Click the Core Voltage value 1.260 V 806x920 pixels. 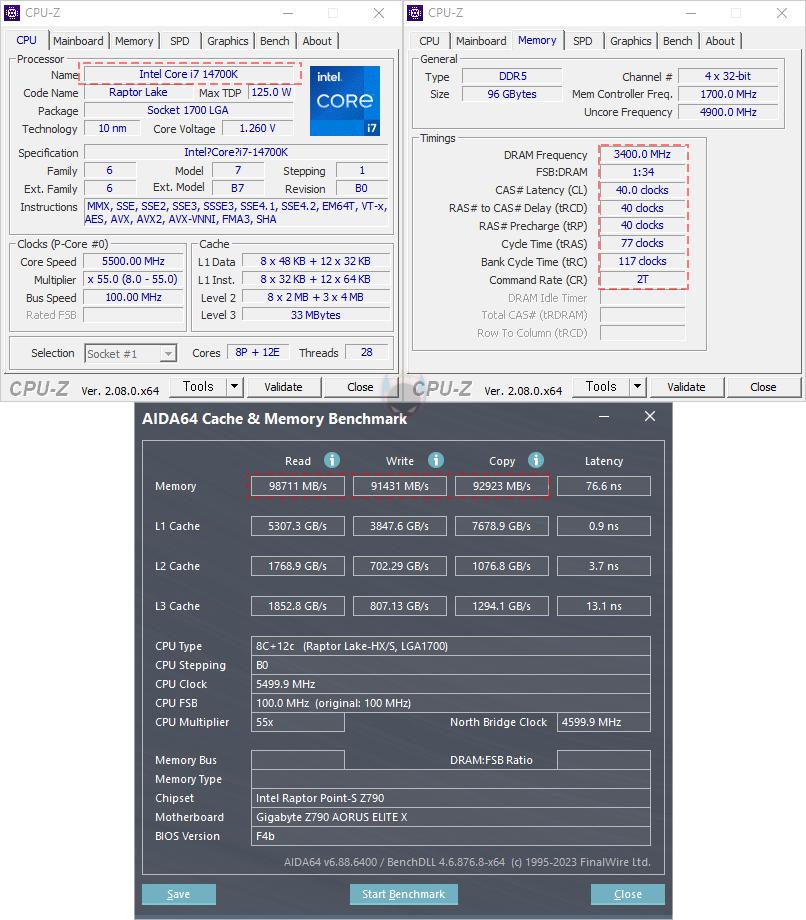(257, 128)
